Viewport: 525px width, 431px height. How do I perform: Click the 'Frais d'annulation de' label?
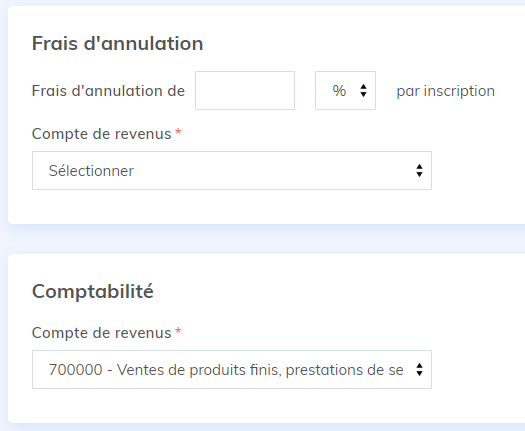[108, 91]
